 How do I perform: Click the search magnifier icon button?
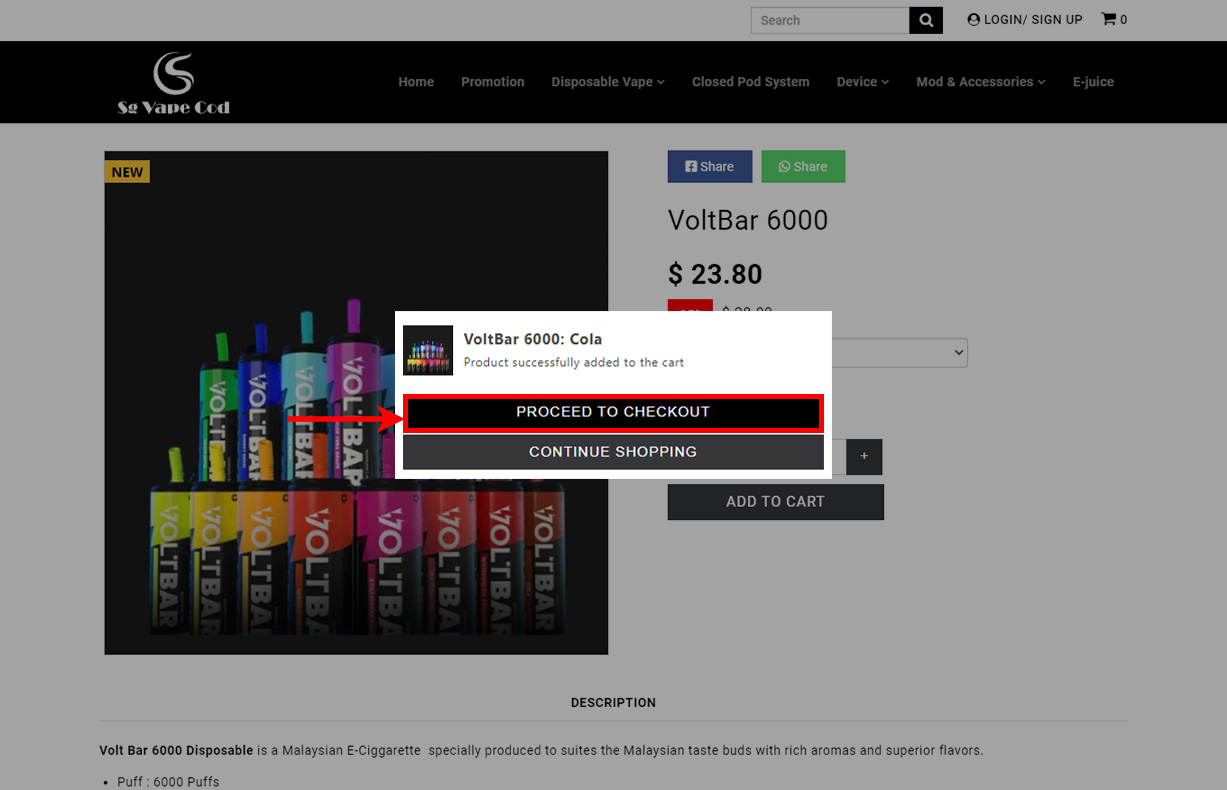(x=926, y=20)
